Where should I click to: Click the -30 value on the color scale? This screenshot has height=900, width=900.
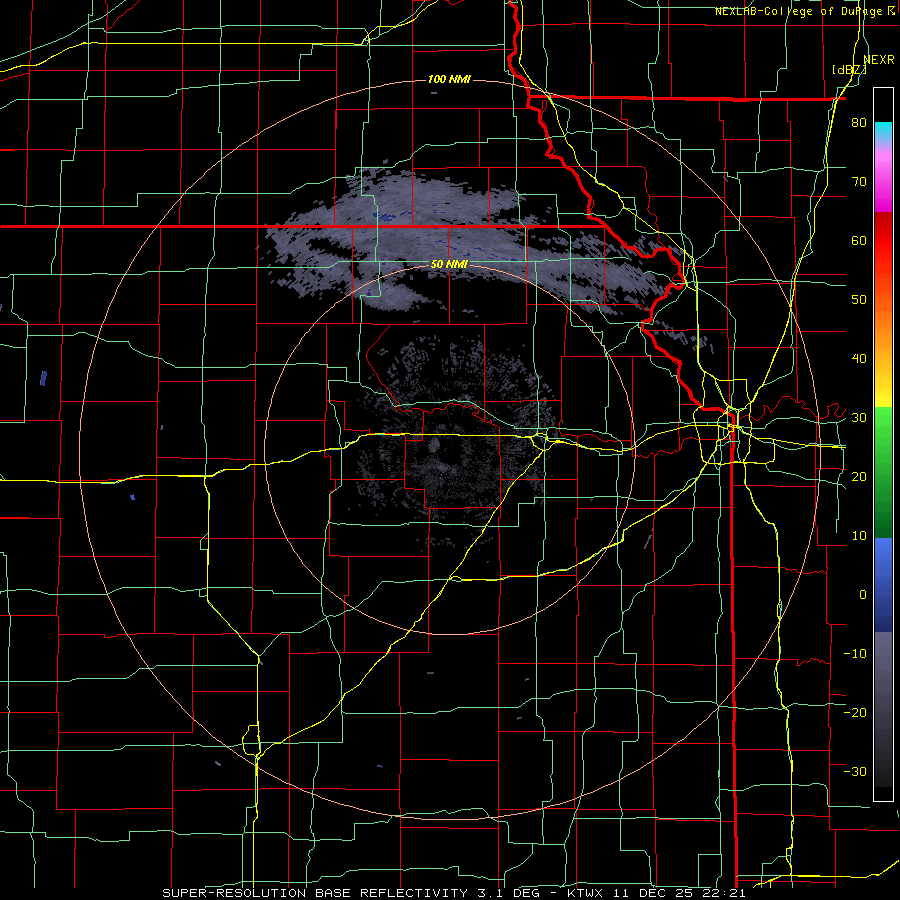tap(855, 771)
